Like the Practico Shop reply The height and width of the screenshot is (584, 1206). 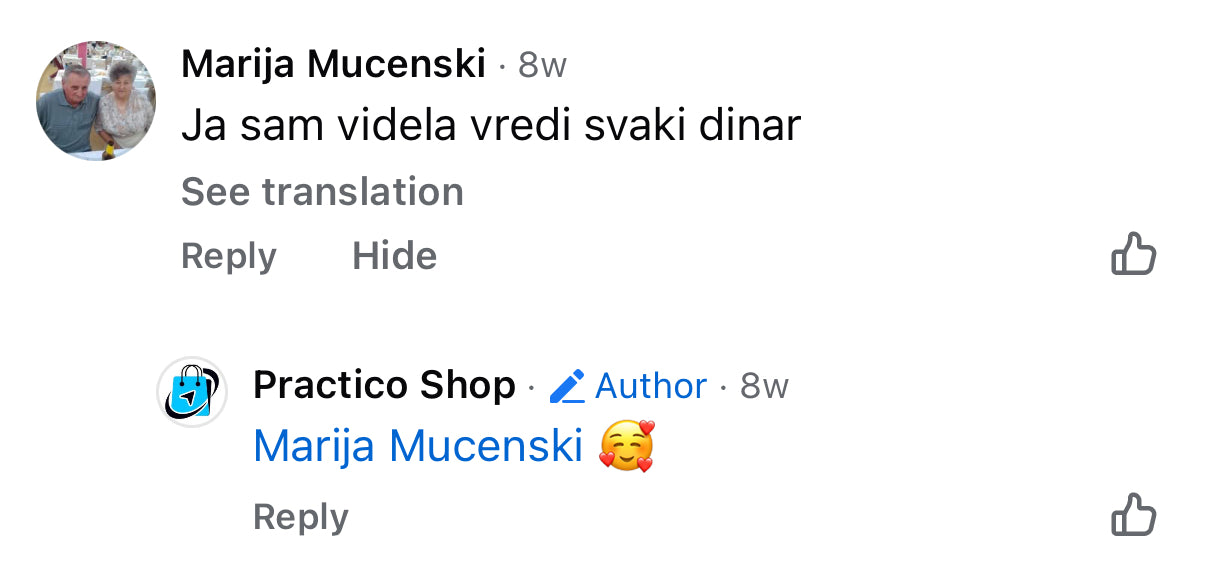1133,517
